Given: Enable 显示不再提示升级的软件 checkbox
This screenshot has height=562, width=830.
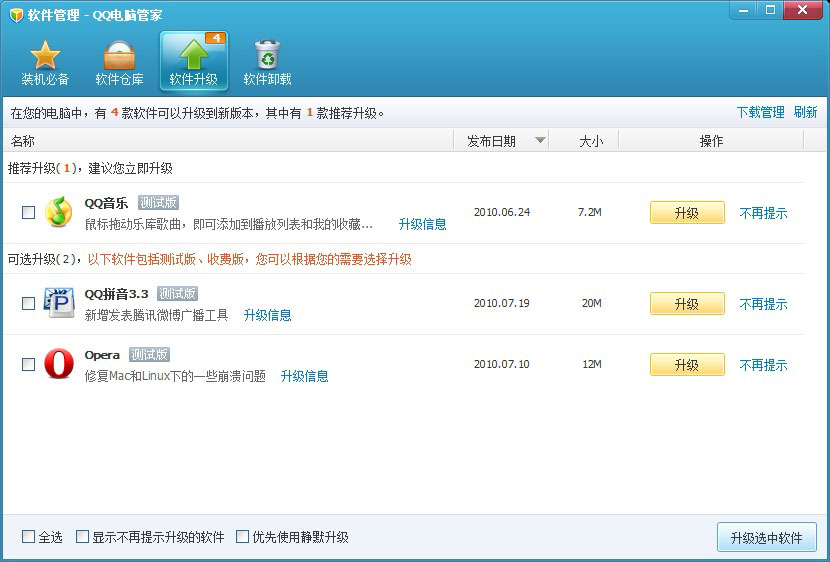Looking at the screenshot, I should [x=83, y=537].
